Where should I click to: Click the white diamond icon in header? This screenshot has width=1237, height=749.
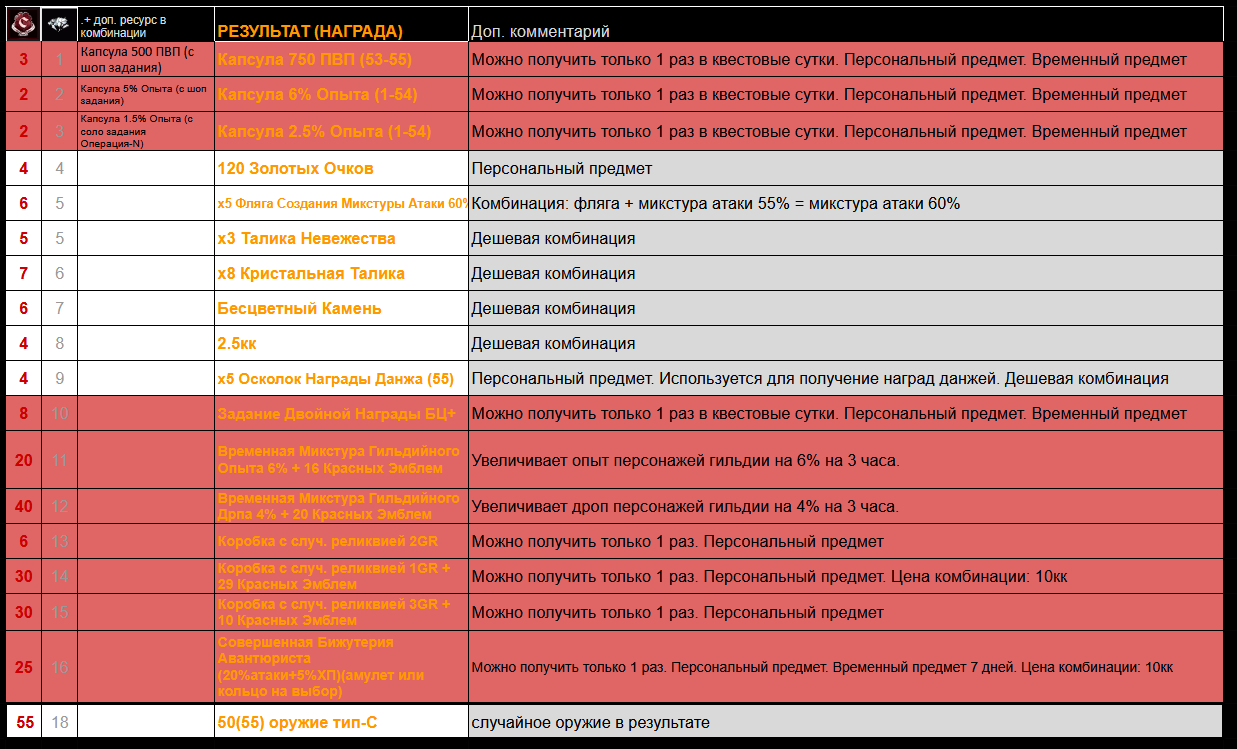click(x=59, y=24)
